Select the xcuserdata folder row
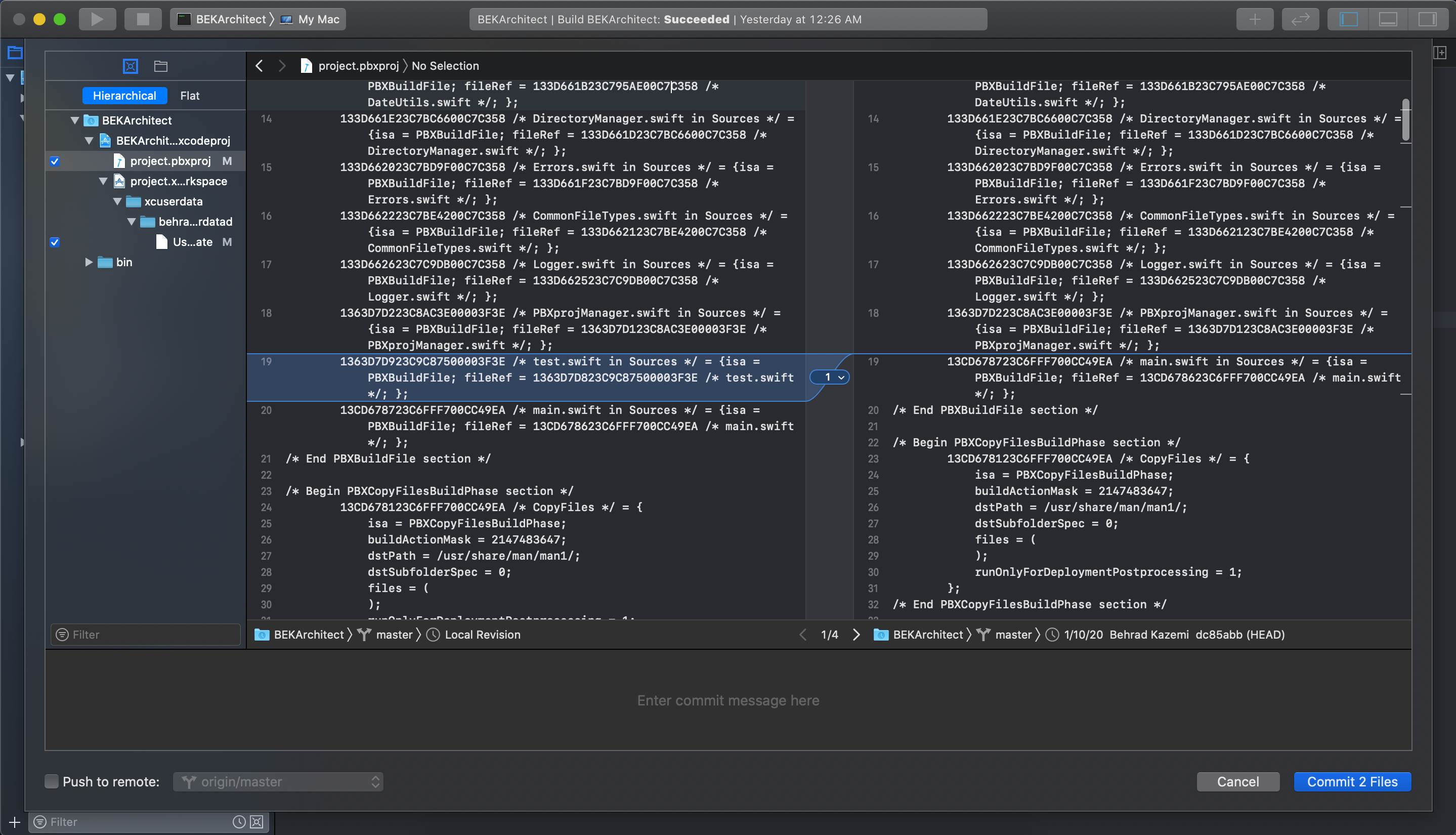This screenshot has height=835, width=1456. [146, 201]
